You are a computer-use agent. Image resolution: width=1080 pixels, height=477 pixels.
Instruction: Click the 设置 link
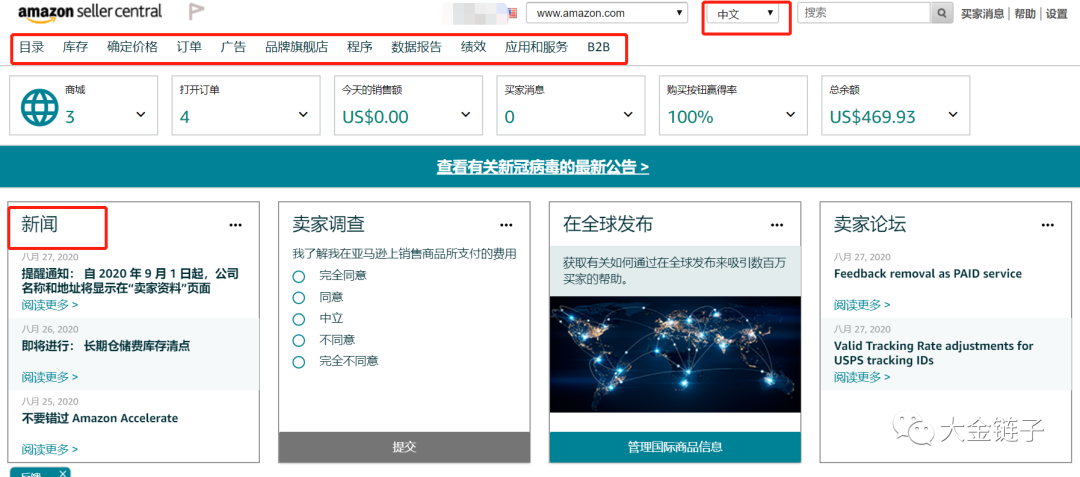(1057, 14)
